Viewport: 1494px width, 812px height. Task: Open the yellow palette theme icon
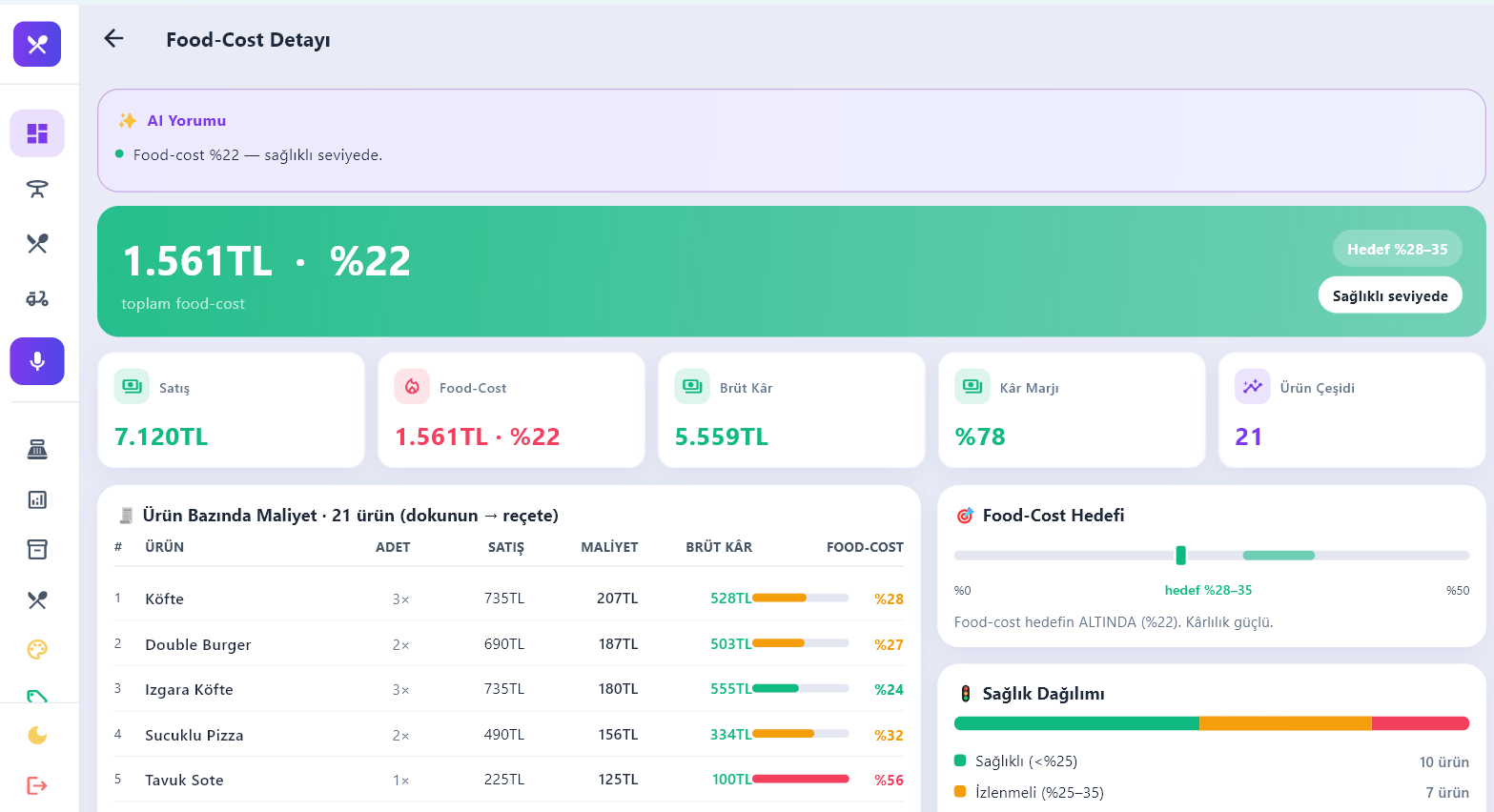tap(37, 650)
